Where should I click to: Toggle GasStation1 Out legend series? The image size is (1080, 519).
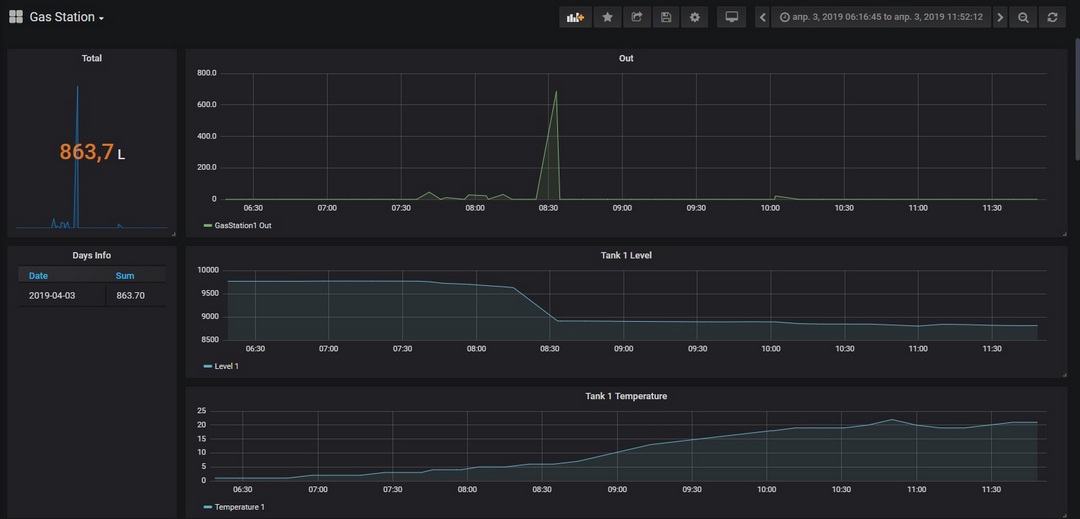tap(242, 225)
